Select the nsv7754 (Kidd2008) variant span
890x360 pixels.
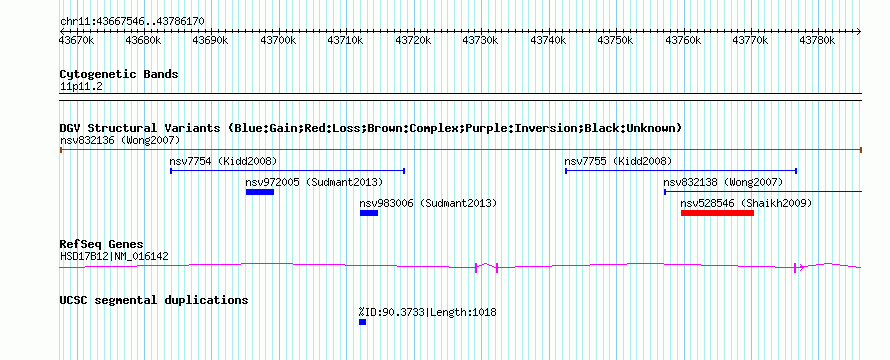click(x=288, y=170)
